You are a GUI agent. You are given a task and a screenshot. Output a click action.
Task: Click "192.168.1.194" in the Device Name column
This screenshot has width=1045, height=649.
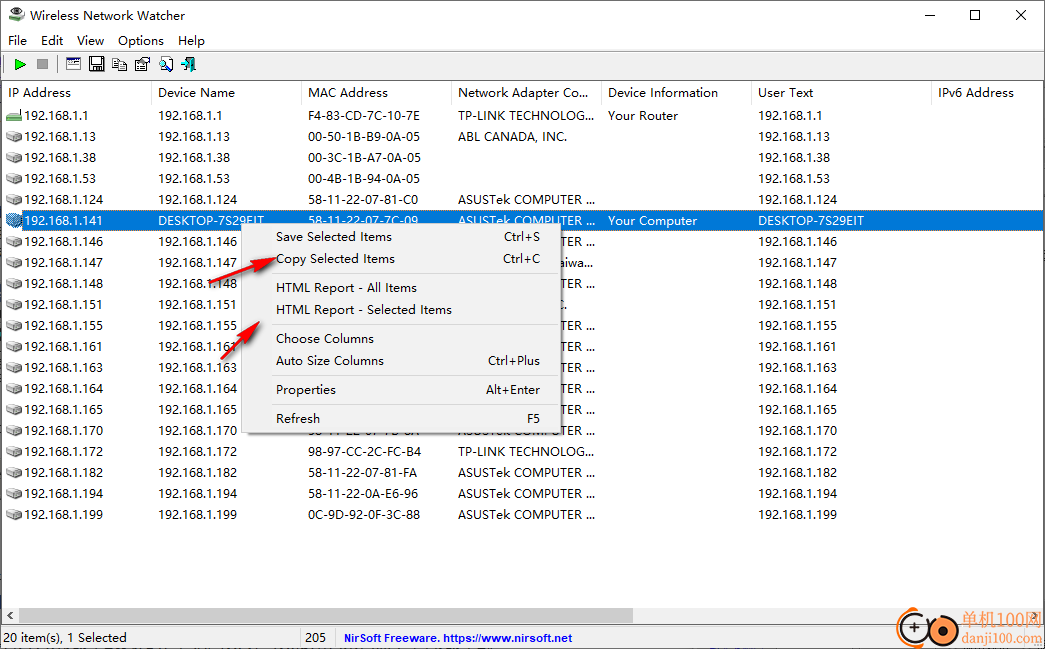click(x=197, y=494)
